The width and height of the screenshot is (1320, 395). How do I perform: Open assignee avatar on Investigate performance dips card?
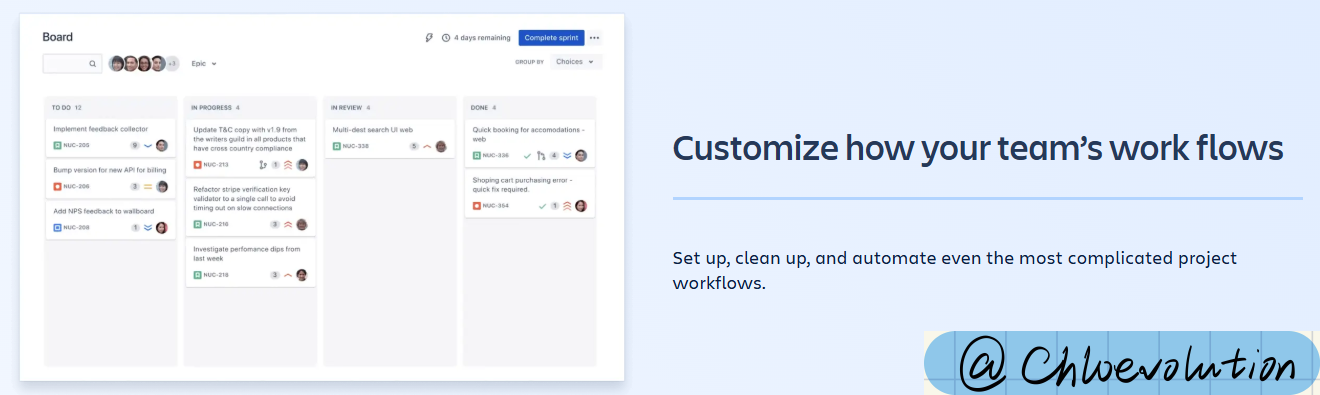click(302, 274)
